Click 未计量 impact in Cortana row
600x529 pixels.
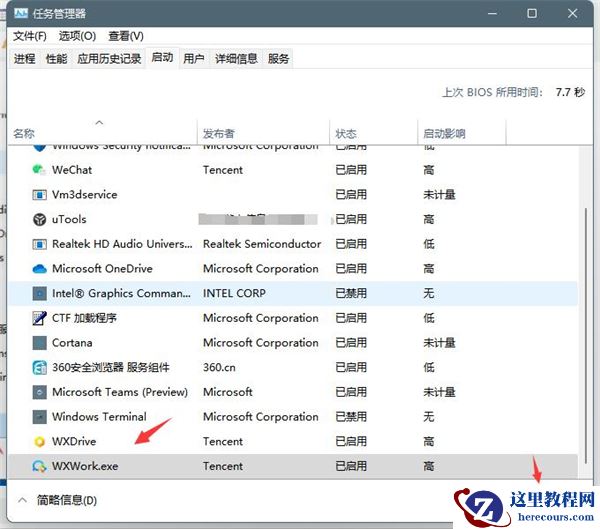(x=439, y=343)
